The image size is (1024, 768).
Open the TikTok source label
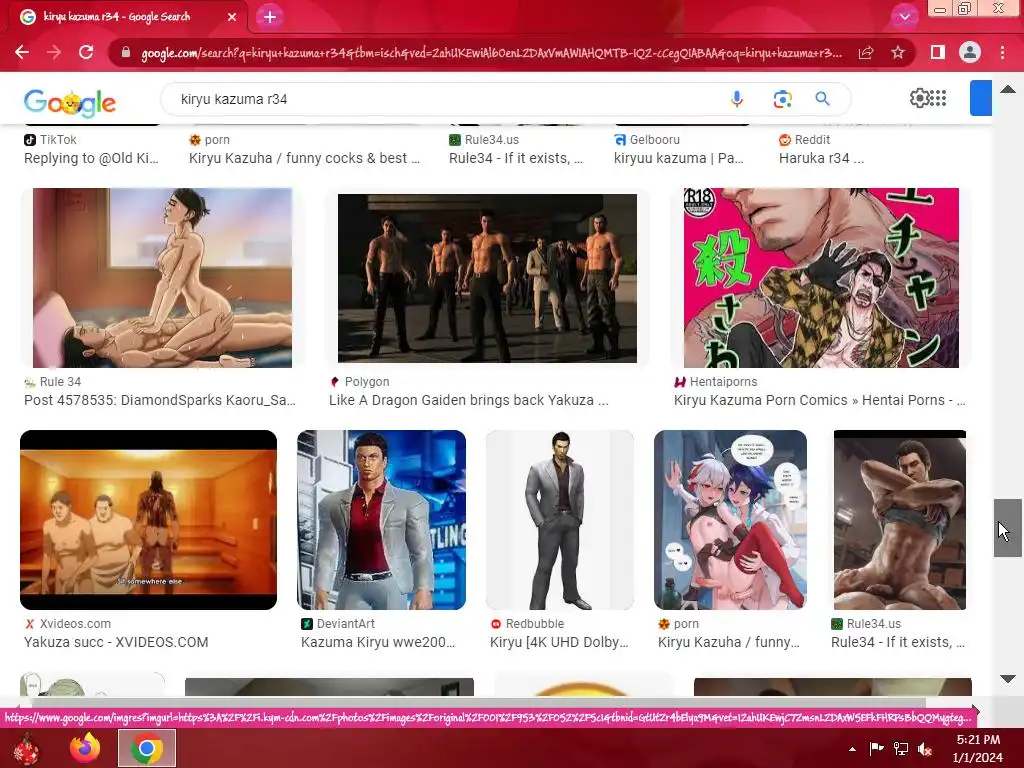click(x=58, y=140)
